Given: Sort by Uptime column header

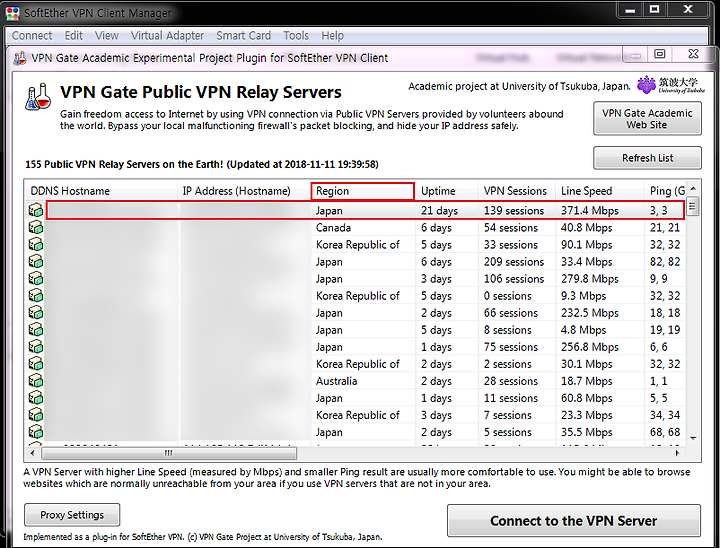Looking at the screenshot, I should pyautogui.click(x=447, y=191).
